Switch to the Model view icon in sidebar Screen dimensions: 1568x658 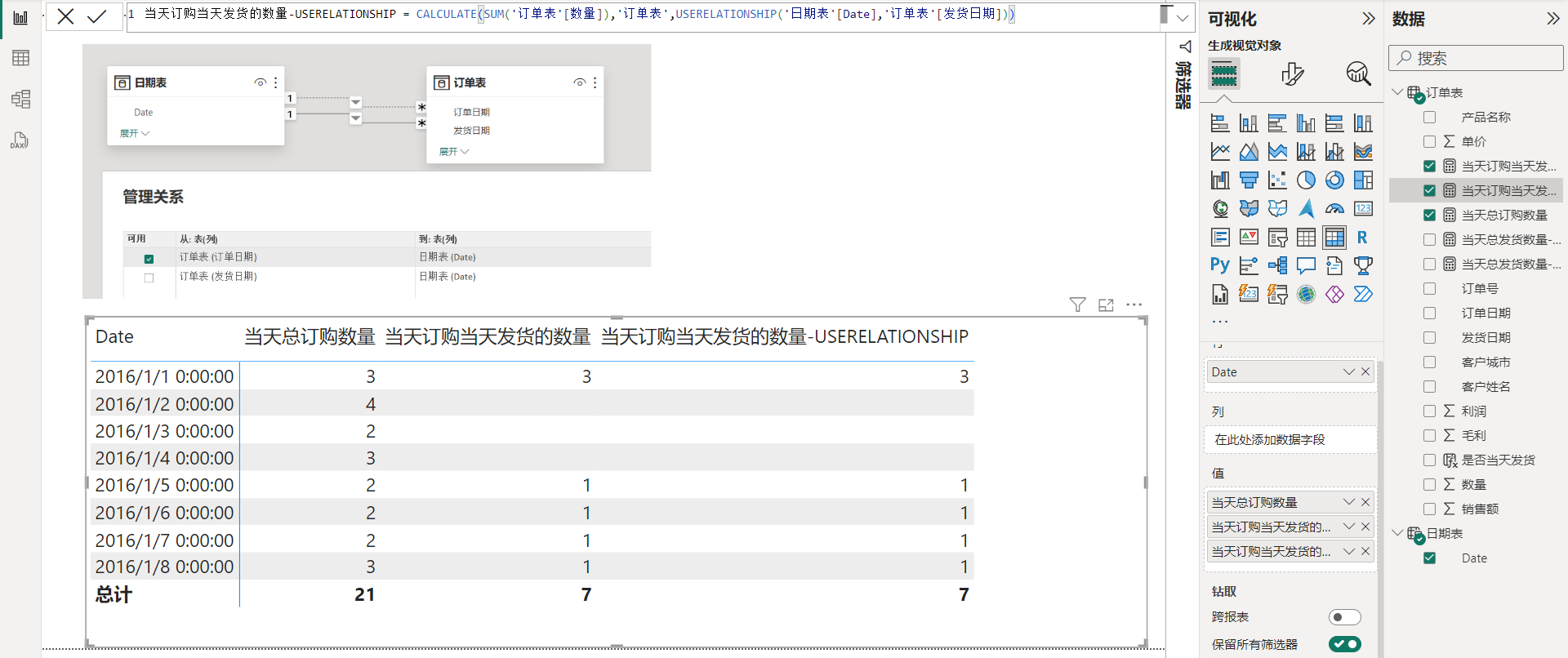pos(20,99)
